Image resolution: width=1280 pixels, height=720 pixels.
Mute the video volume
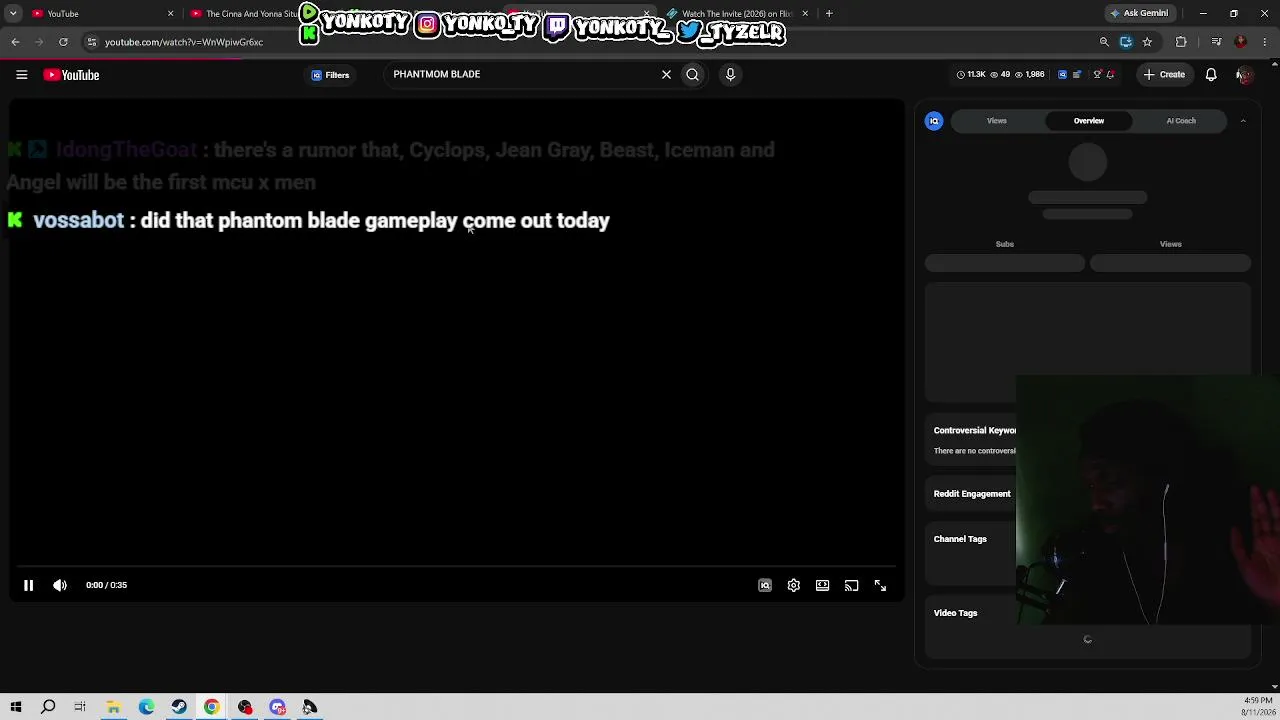click(60, 585)
